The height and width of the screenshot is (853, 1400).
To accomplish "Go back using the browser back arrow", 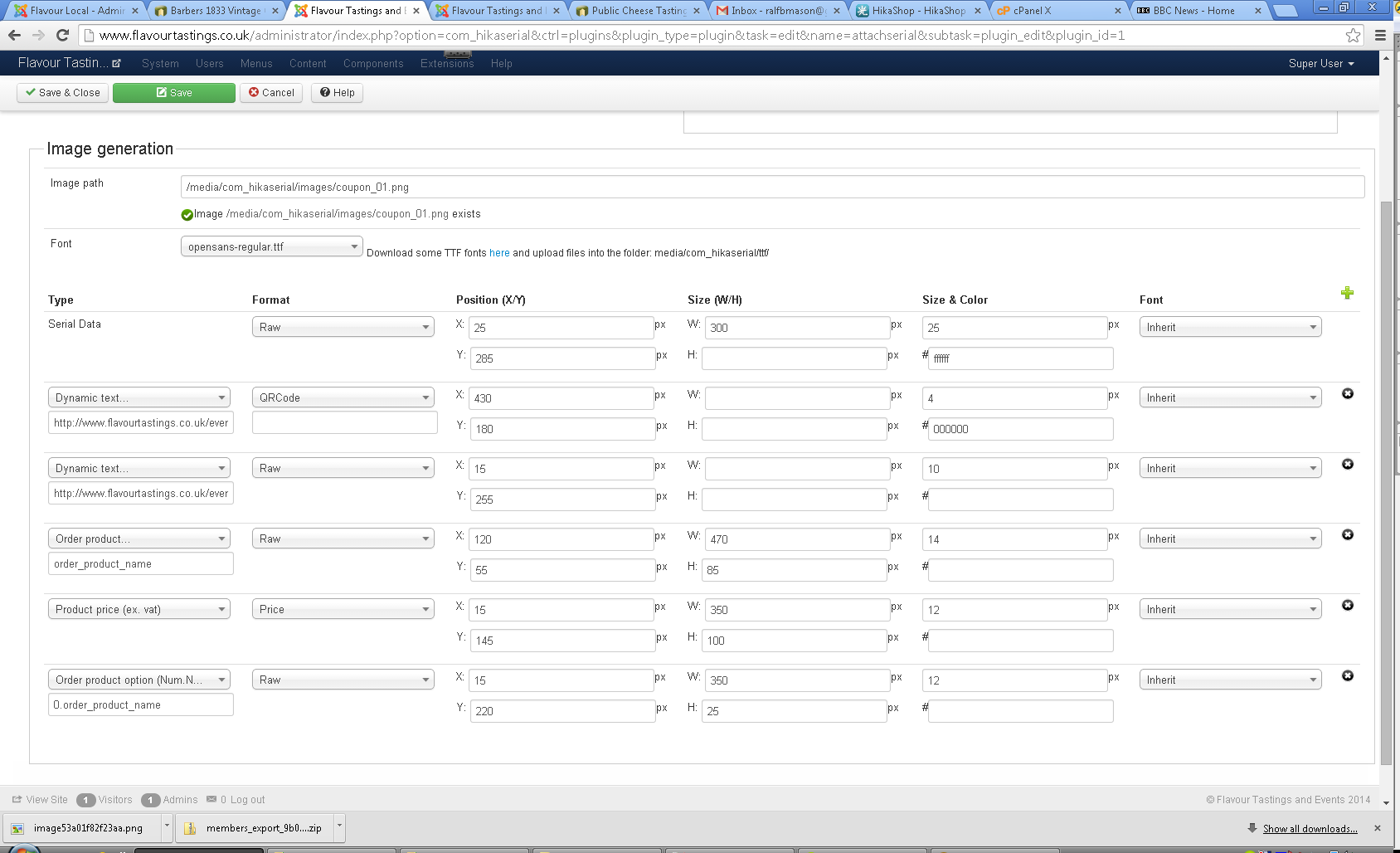I will (x=14, y=35).
